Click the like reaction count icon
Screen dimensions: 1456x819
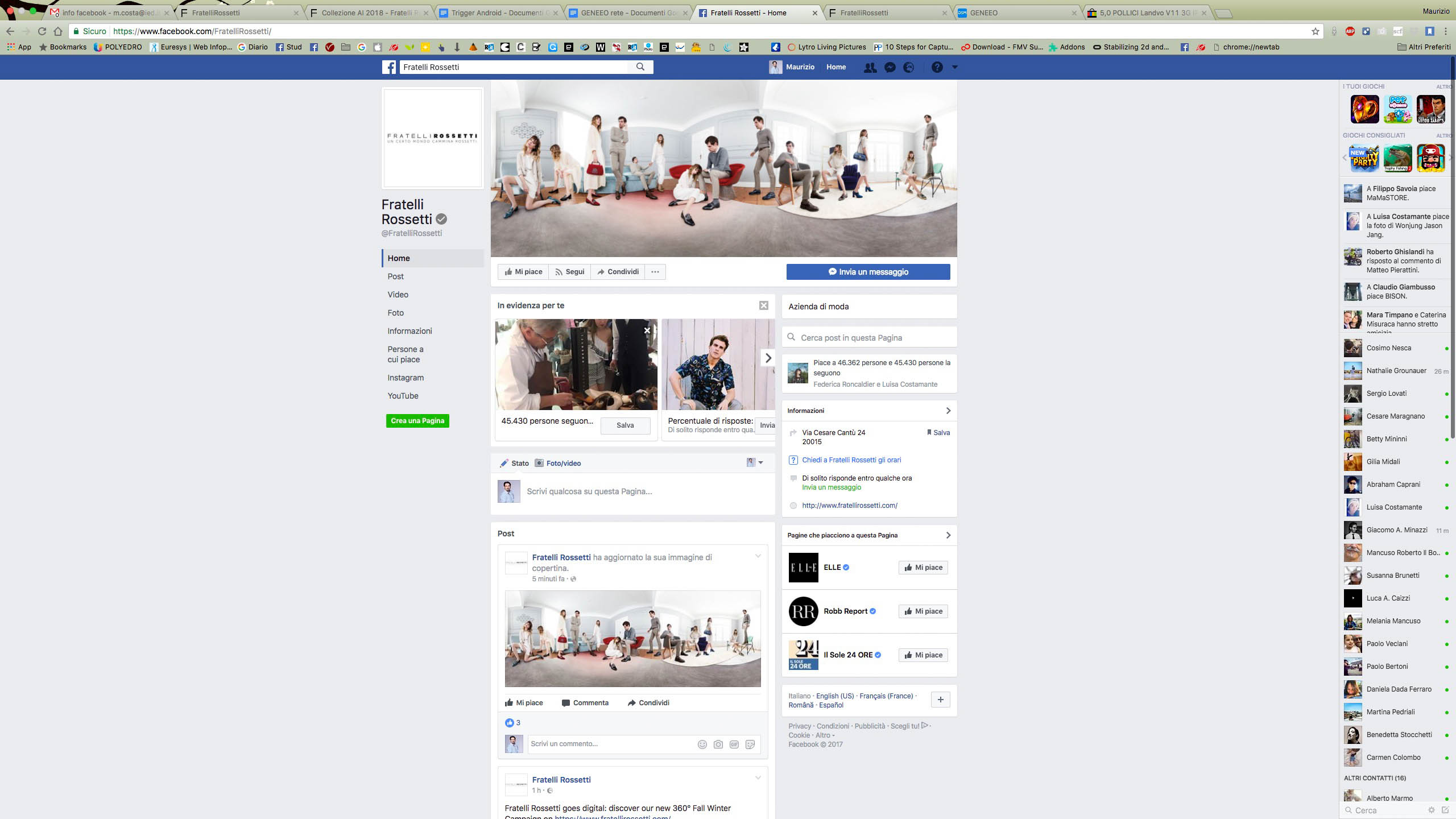coord(510,723)
